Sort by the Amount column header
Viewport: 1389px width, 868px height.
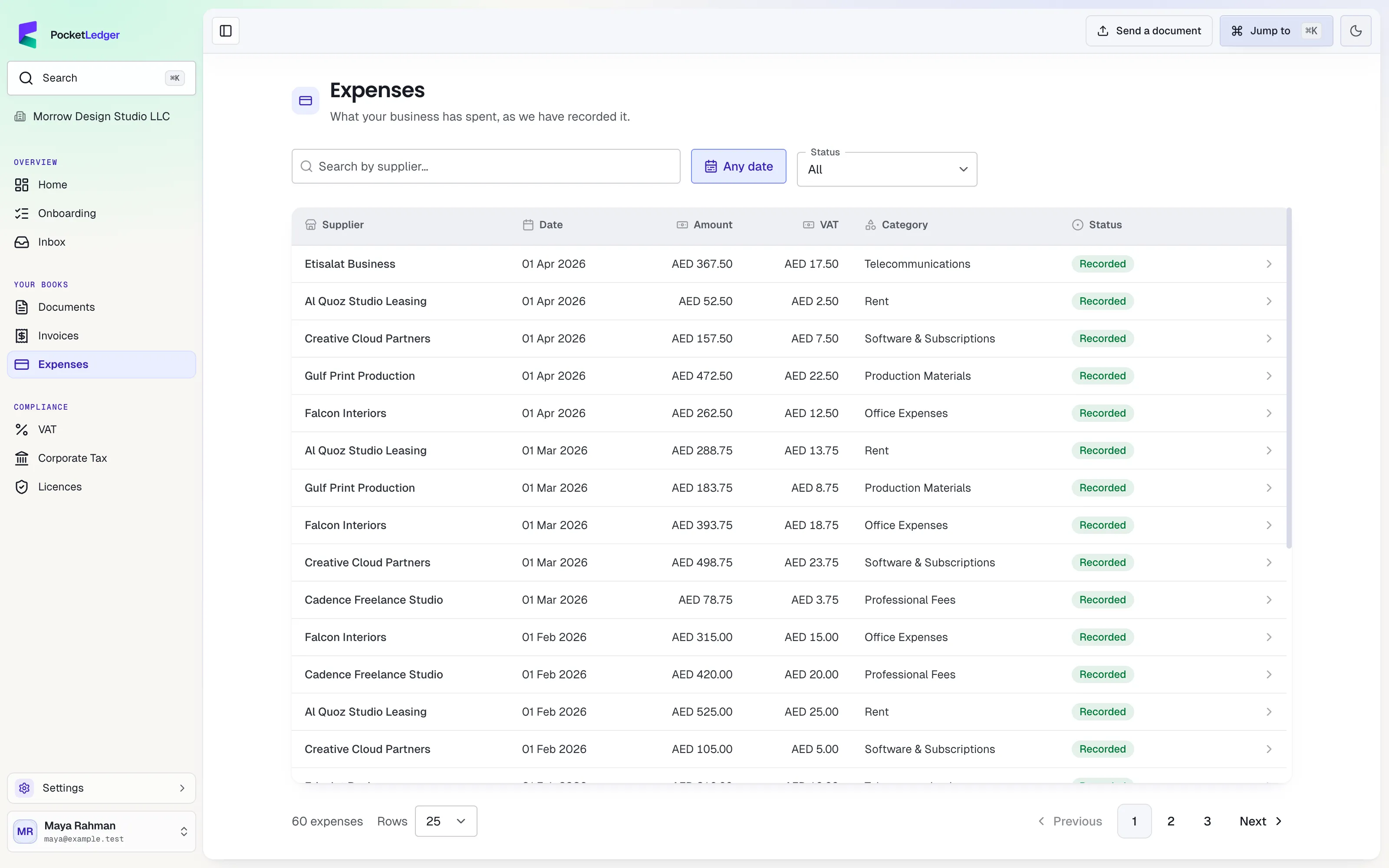point(704,225)
